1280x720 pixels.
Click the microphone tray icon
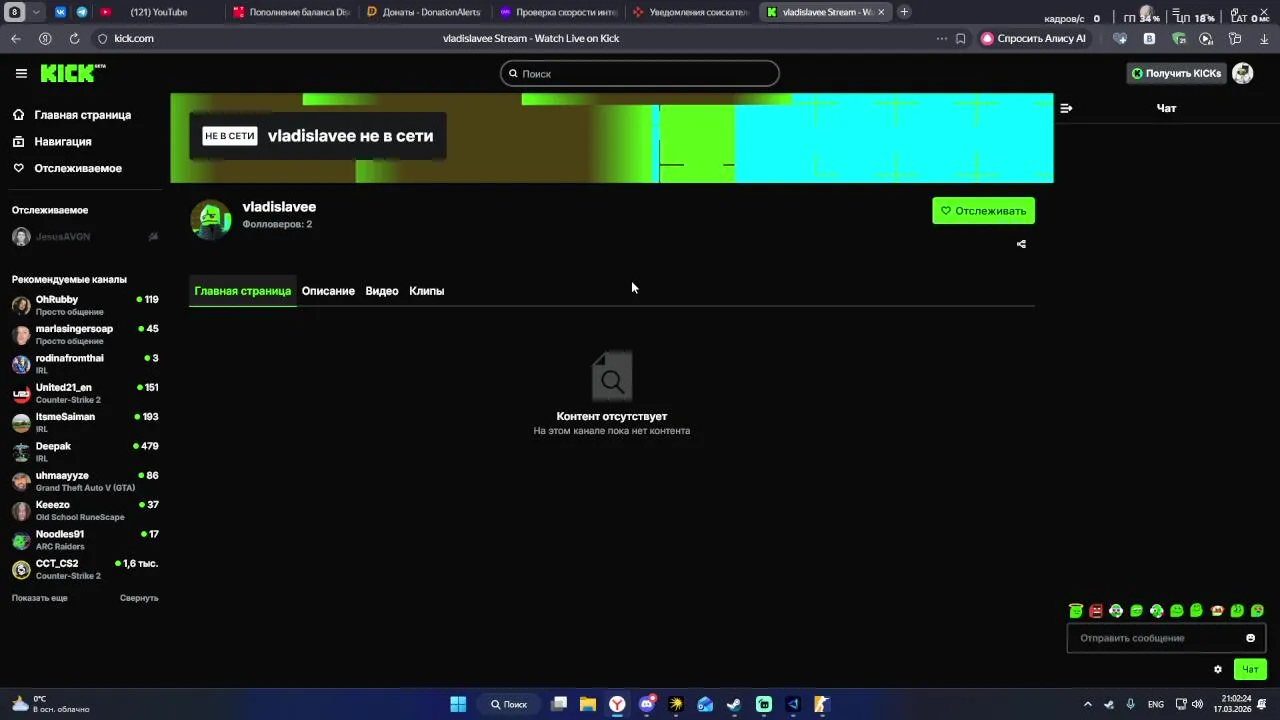coord(1130,704)
